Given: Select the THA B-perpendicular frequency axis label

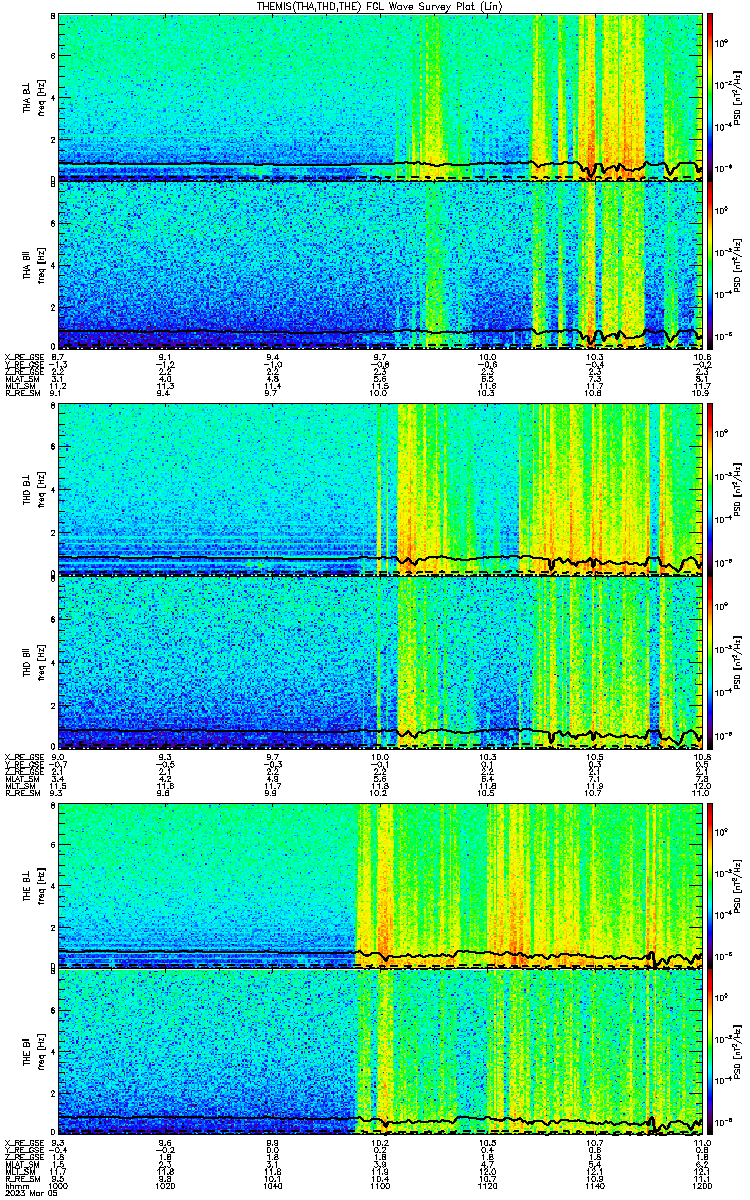Looking at the screenshot, I should coord(36,97).
